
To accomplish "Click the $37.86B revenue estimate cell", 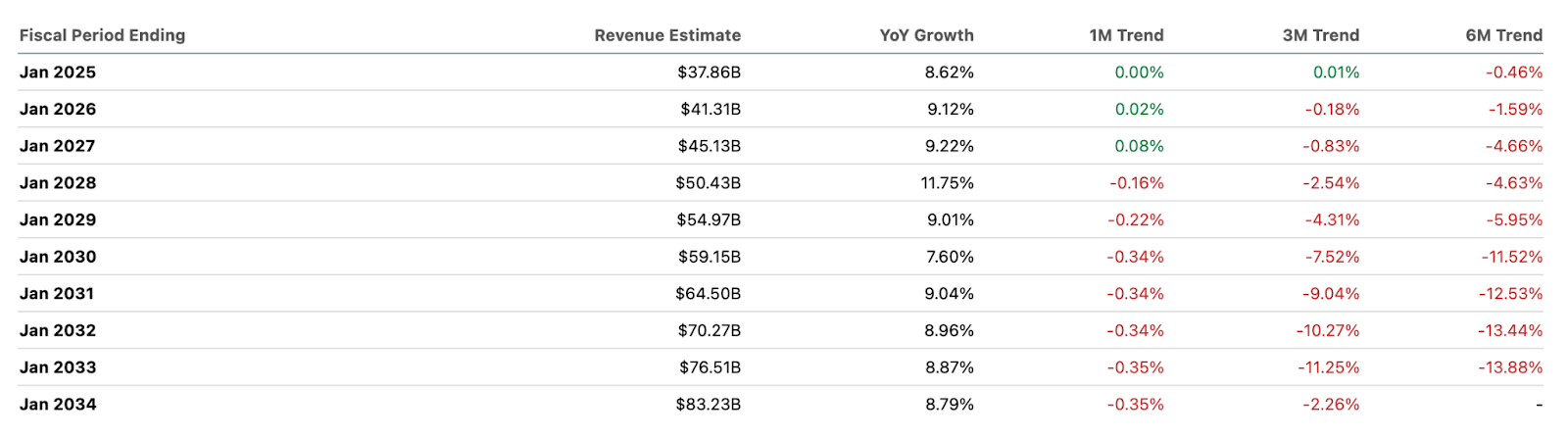I will (x=709, y=73).
